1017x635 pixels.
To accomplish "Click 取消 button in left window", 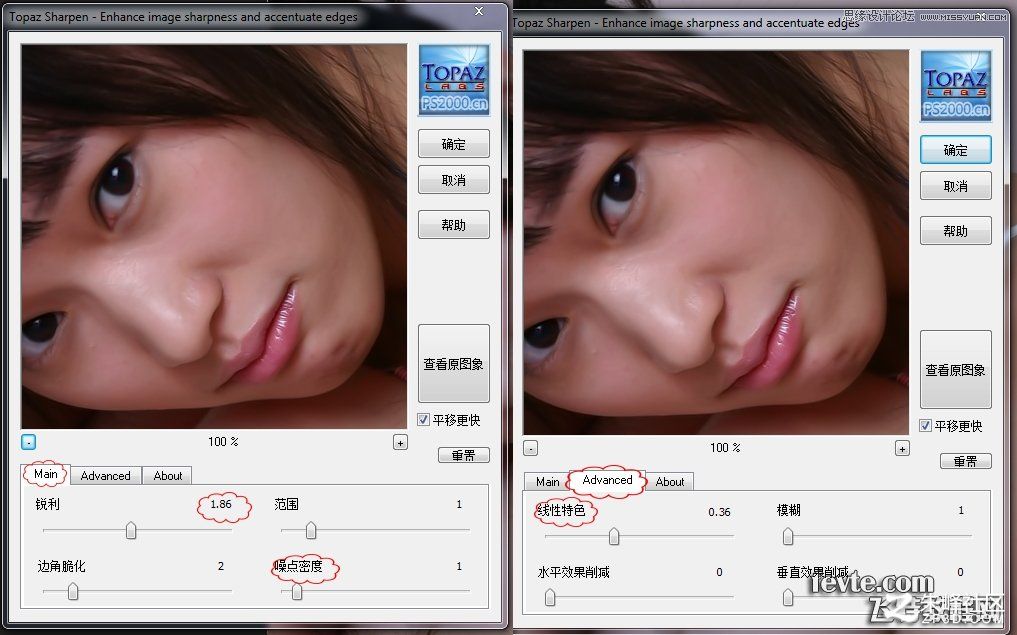I will pos(453,180).
